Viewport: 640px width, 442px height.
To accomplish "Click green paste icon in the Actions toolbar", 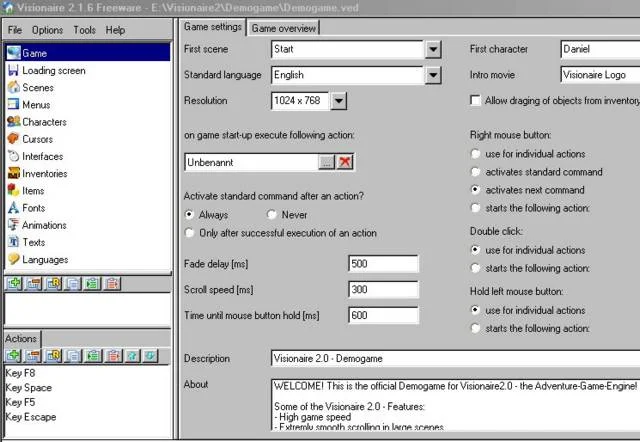I will 93,356.
